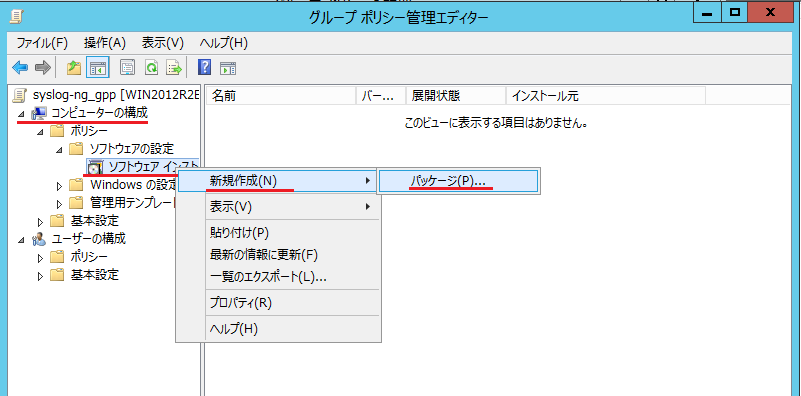
Task: Open the ヘルプ(H) menu in menu bar
Action: pos(224,43)
